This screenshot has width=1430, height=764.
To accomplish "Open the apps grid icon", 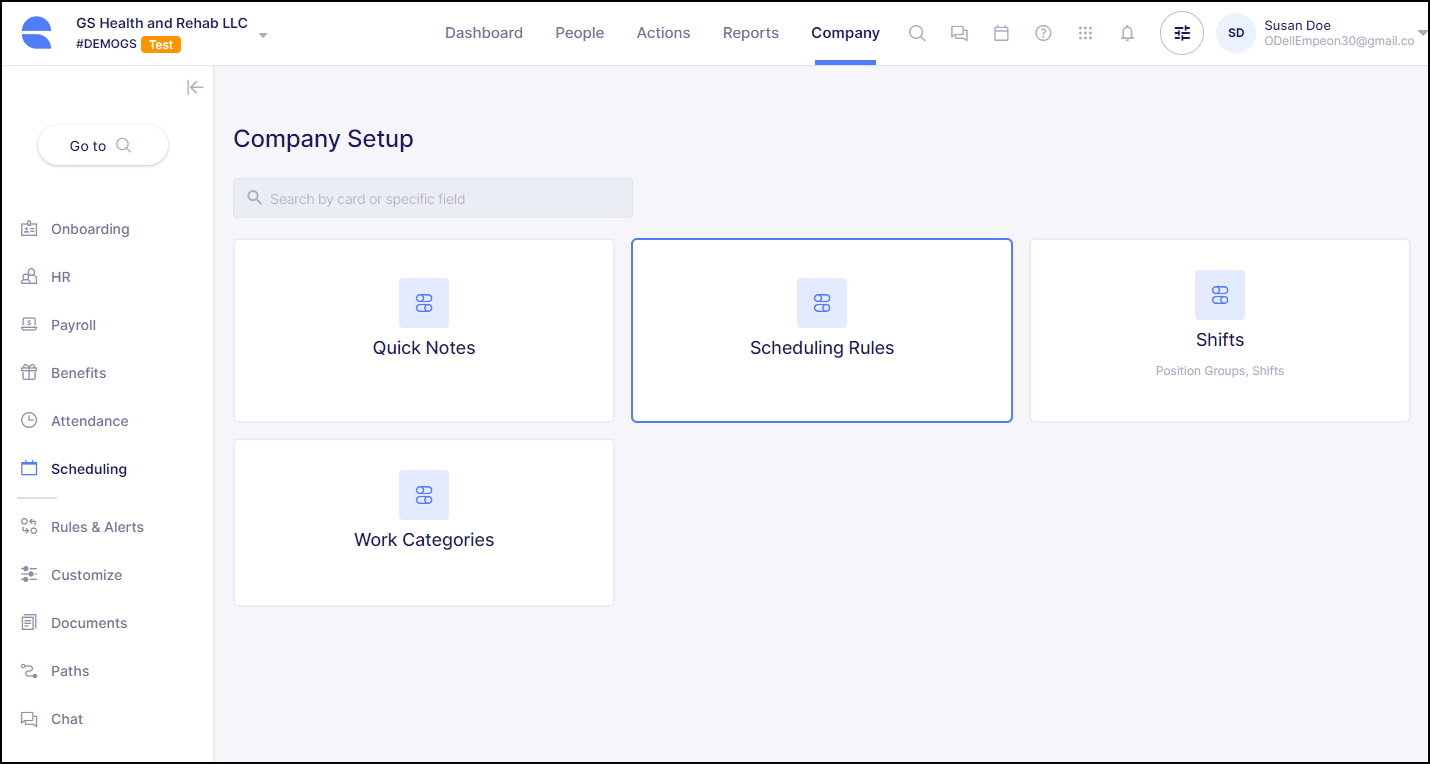I will [1085, 33].
